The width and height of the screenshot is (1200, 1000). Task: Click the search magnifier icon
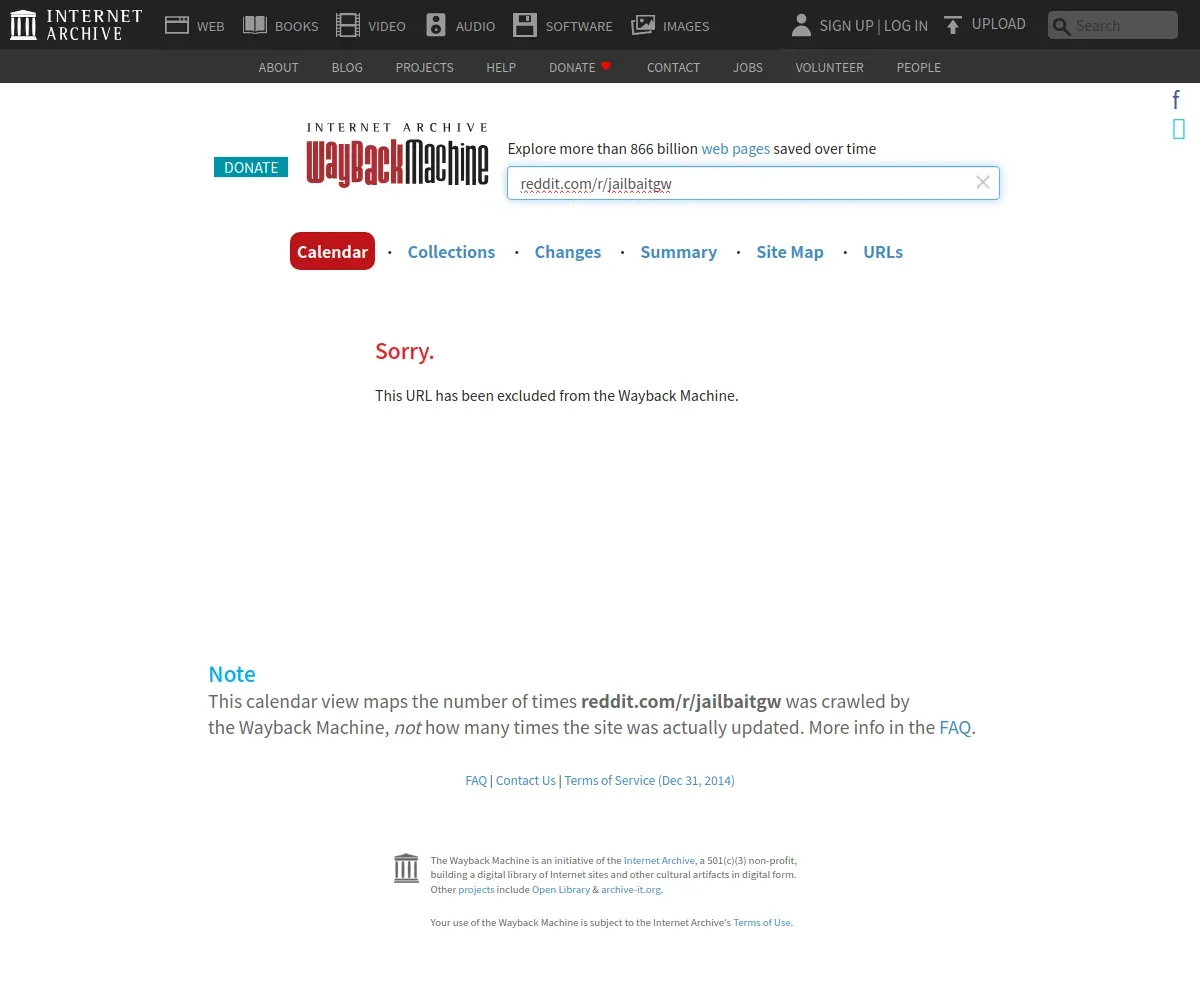pos(1062,26)
